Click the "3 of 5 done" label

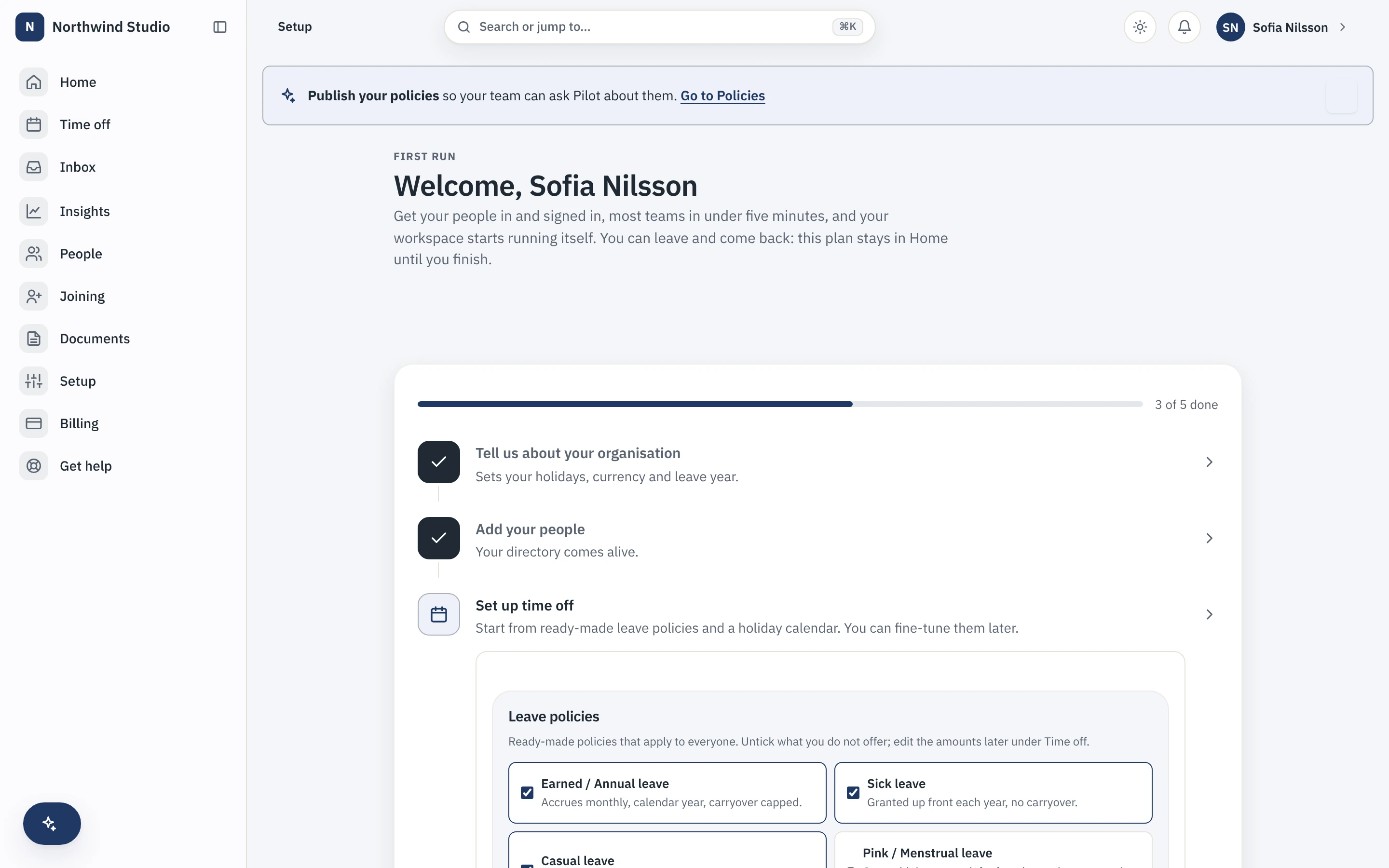coord(1186,405)
